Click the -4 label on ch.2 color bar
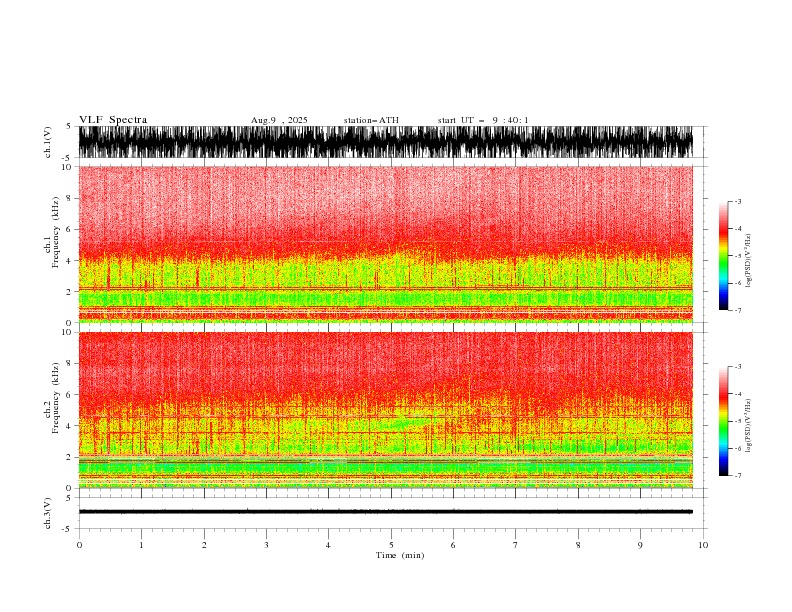This screenshot has height=612, width=792. point(738,394)
